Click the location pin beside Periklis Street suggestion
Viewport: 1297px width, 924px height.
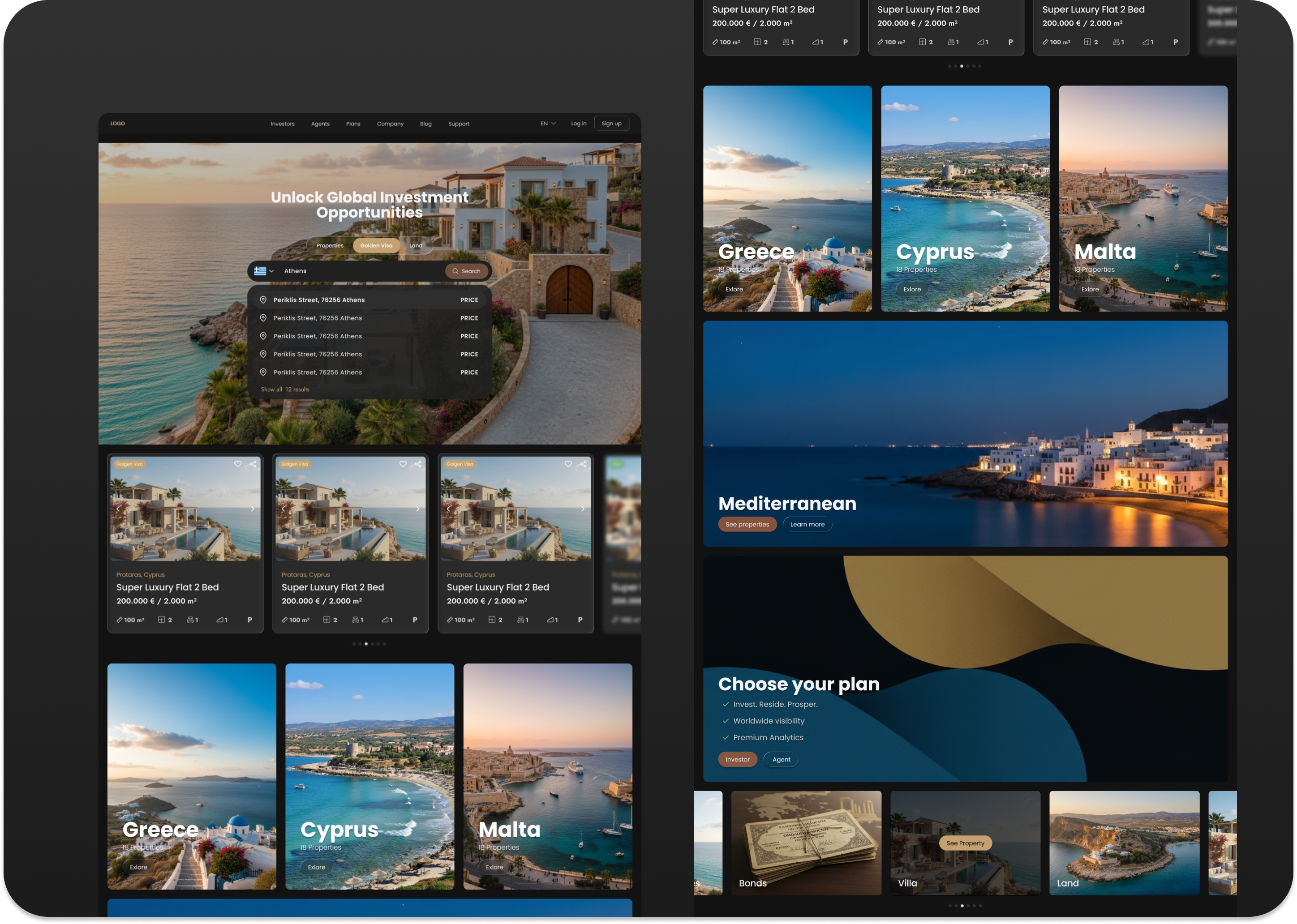(263, 299)
